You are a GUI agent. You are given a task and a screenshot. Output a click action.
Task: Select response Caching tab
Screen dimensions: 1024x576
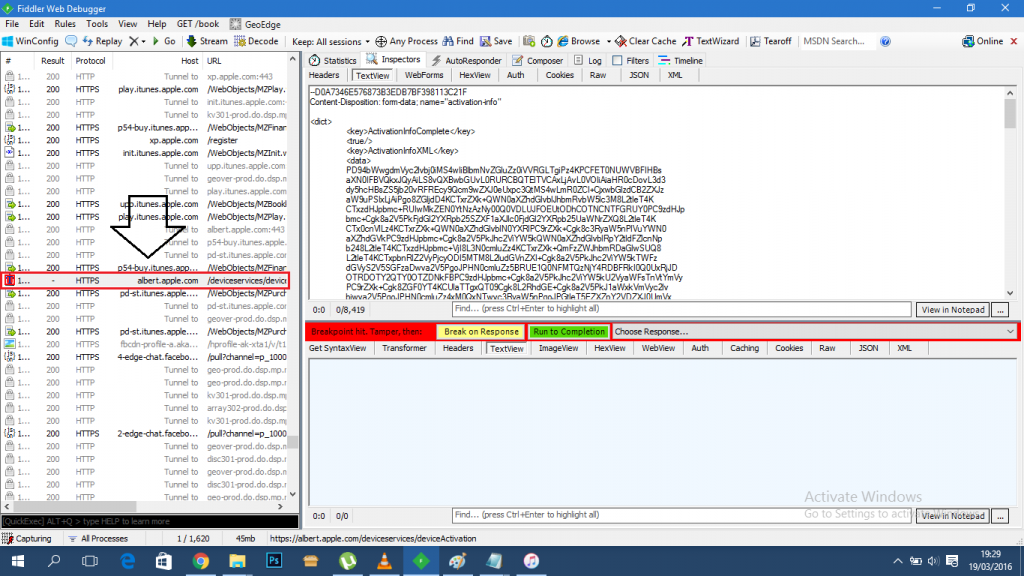tap(744, 348)
